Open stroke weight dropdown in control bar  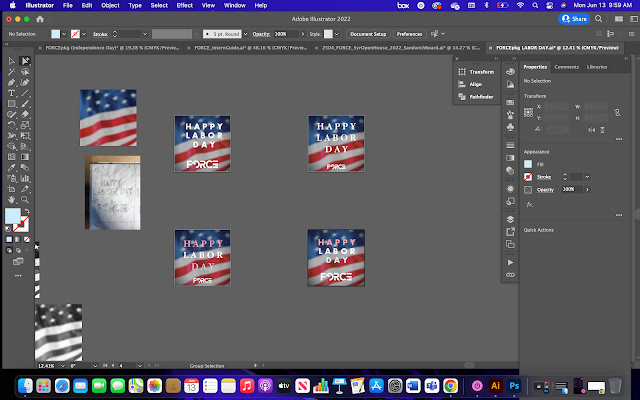pos(144,34)
